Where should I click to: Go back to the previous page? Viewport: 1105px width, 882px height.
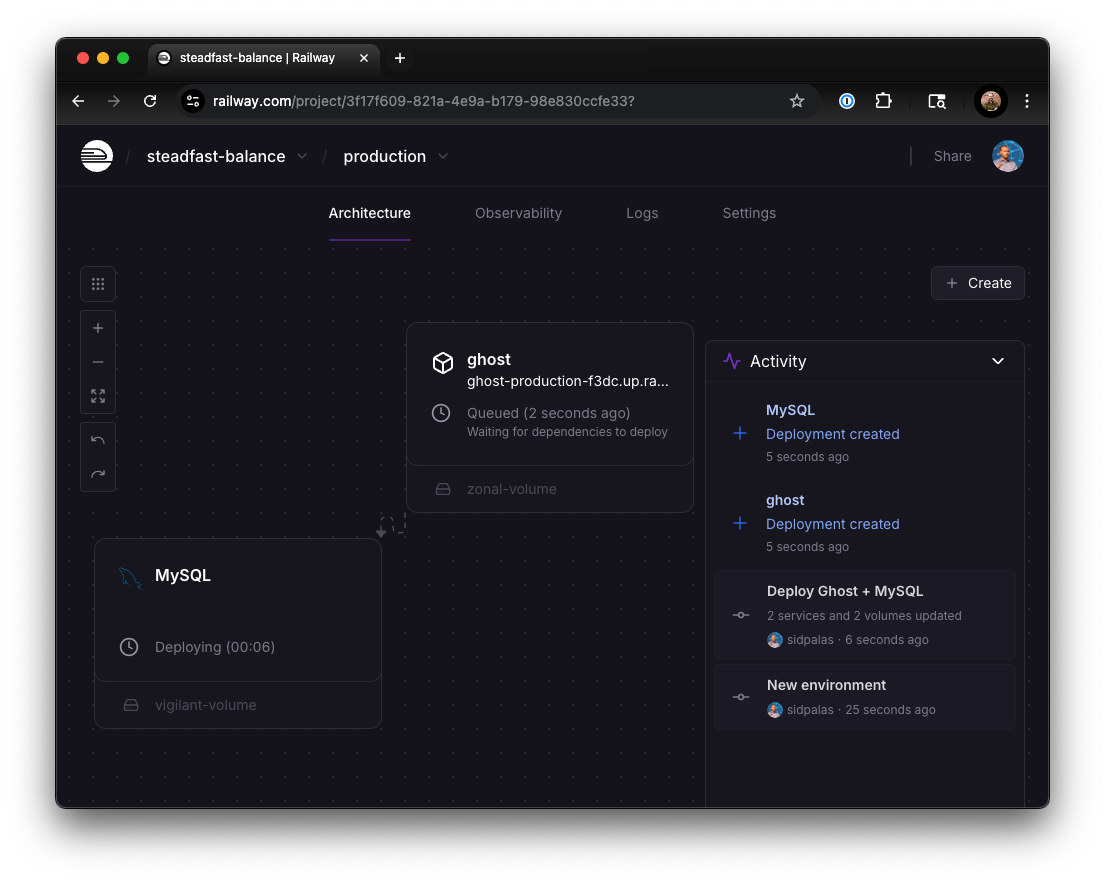(x=78, y=101)
